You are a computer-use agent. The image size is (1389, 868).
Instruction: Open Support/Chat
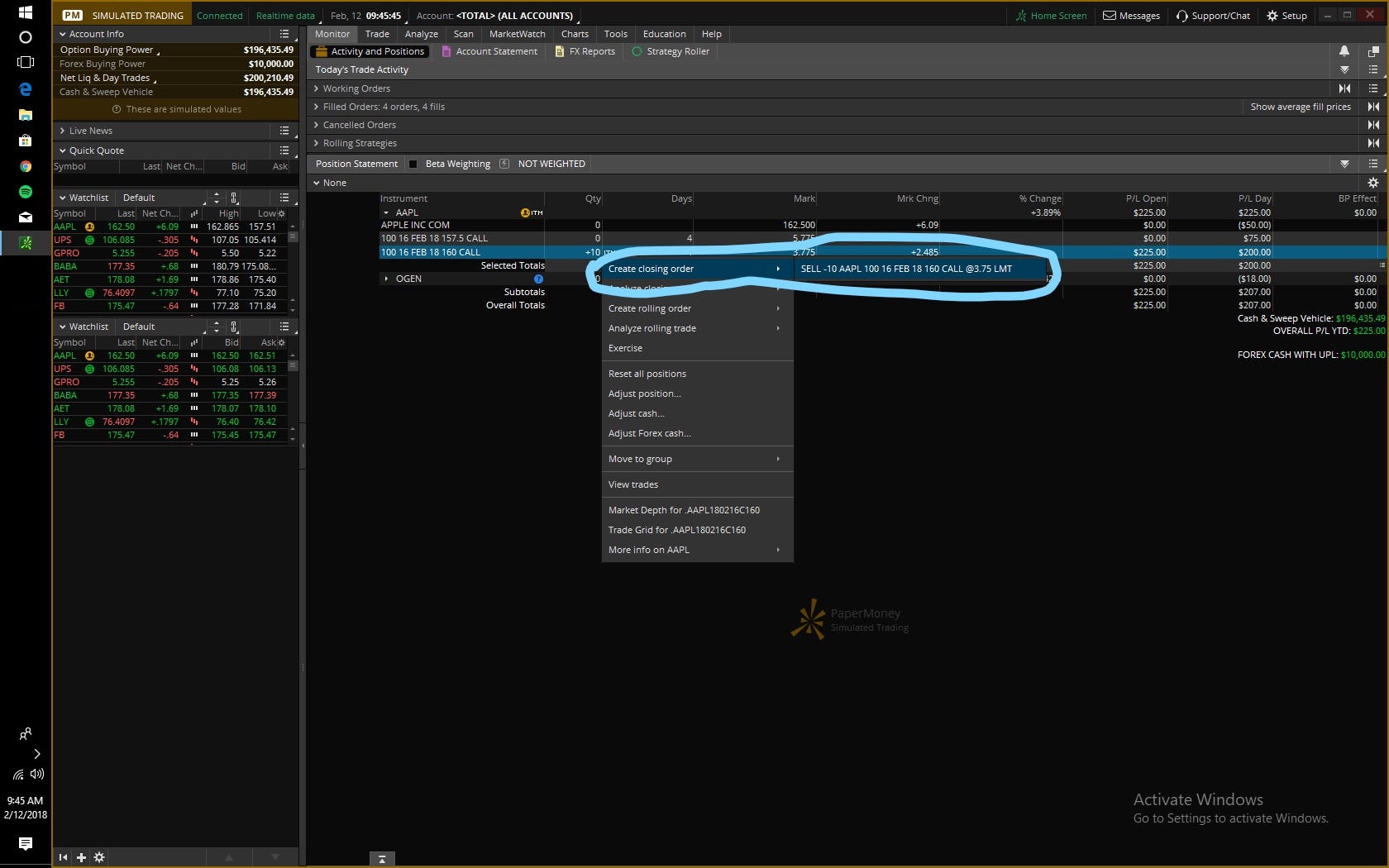[1213, 16]
